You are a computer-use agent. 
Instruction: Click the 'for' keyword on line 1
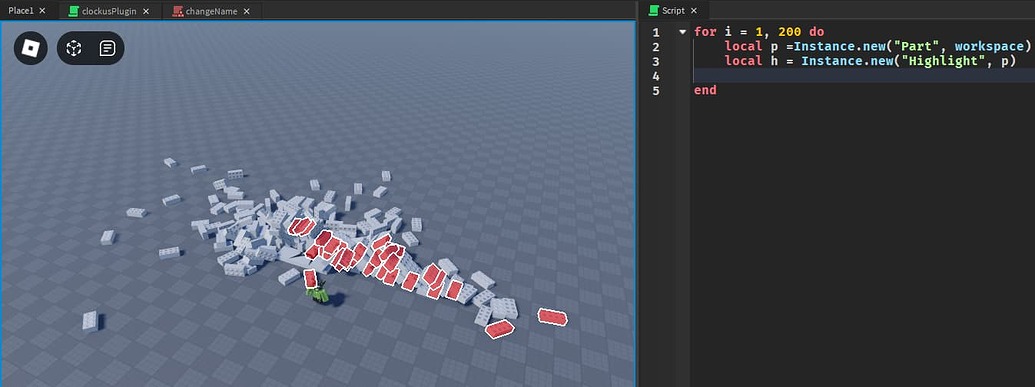click(x=705, y=32)
